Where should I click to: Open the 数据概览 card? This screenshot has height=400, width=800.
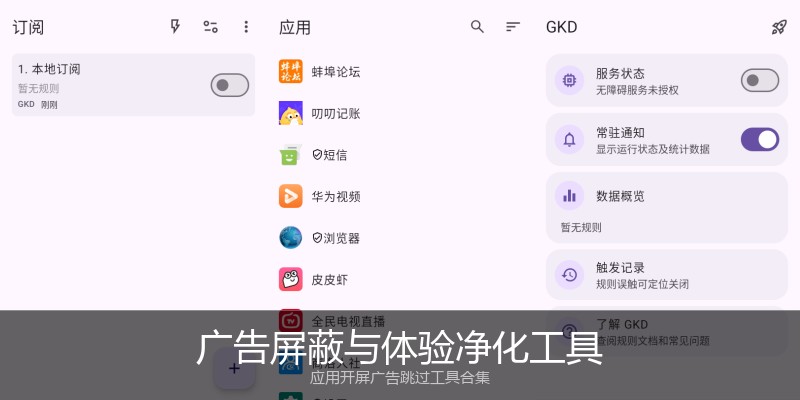click(667, 208)
